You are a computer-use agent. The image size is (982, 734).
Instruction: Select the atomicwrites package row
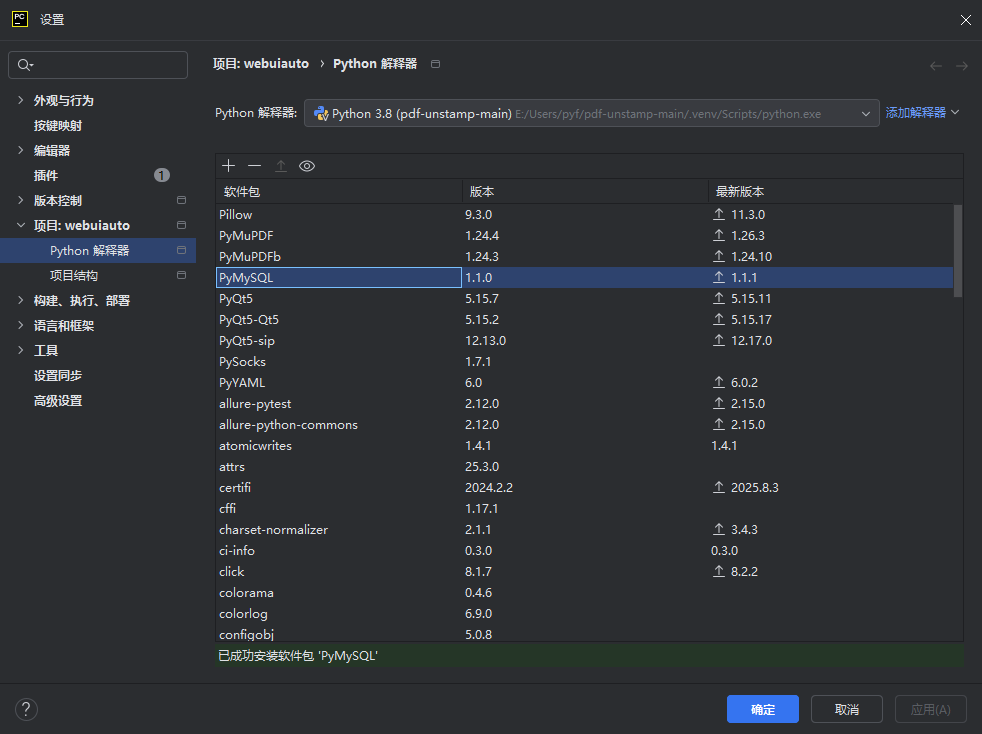point(584,445)
